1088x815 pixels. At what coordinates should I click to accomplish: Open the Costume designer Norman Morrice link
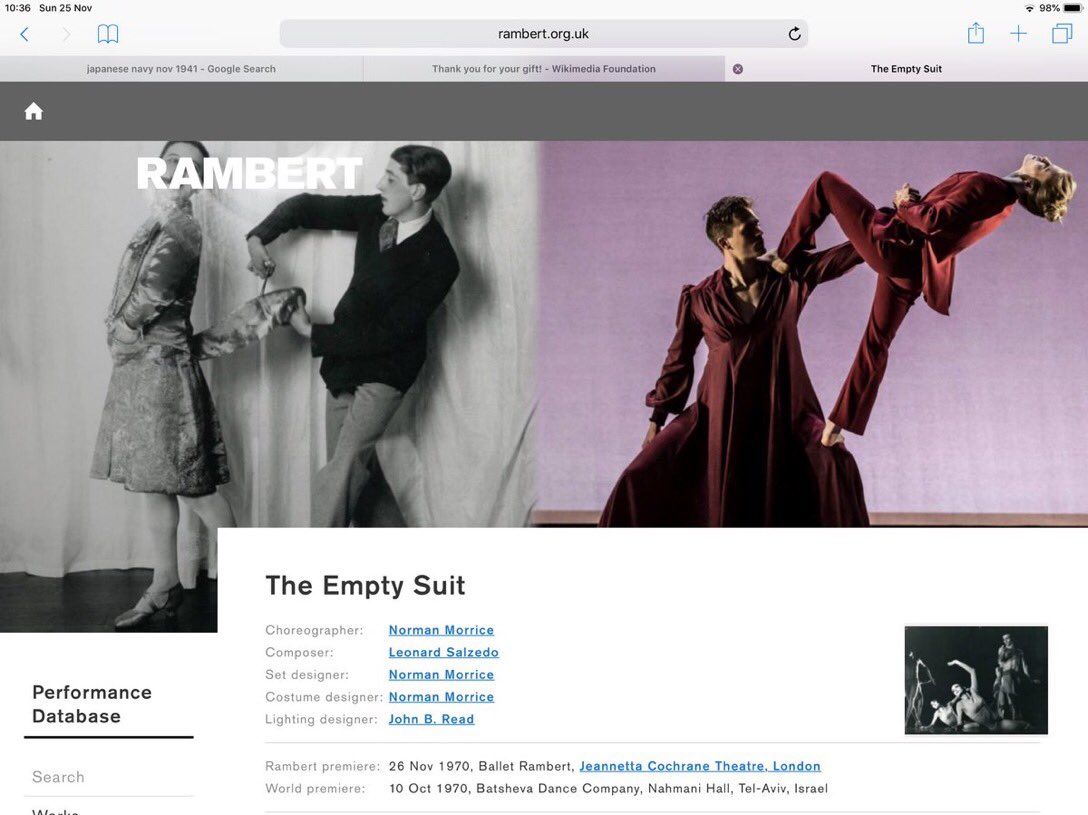pos(441,696)
